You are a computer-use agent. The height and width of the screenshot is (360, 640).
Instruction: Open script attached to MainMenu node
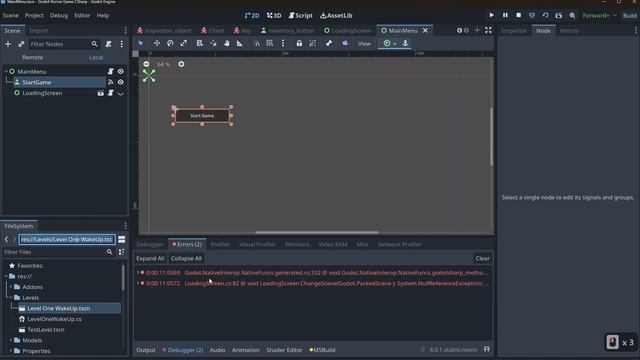click(x=110, y=71)
